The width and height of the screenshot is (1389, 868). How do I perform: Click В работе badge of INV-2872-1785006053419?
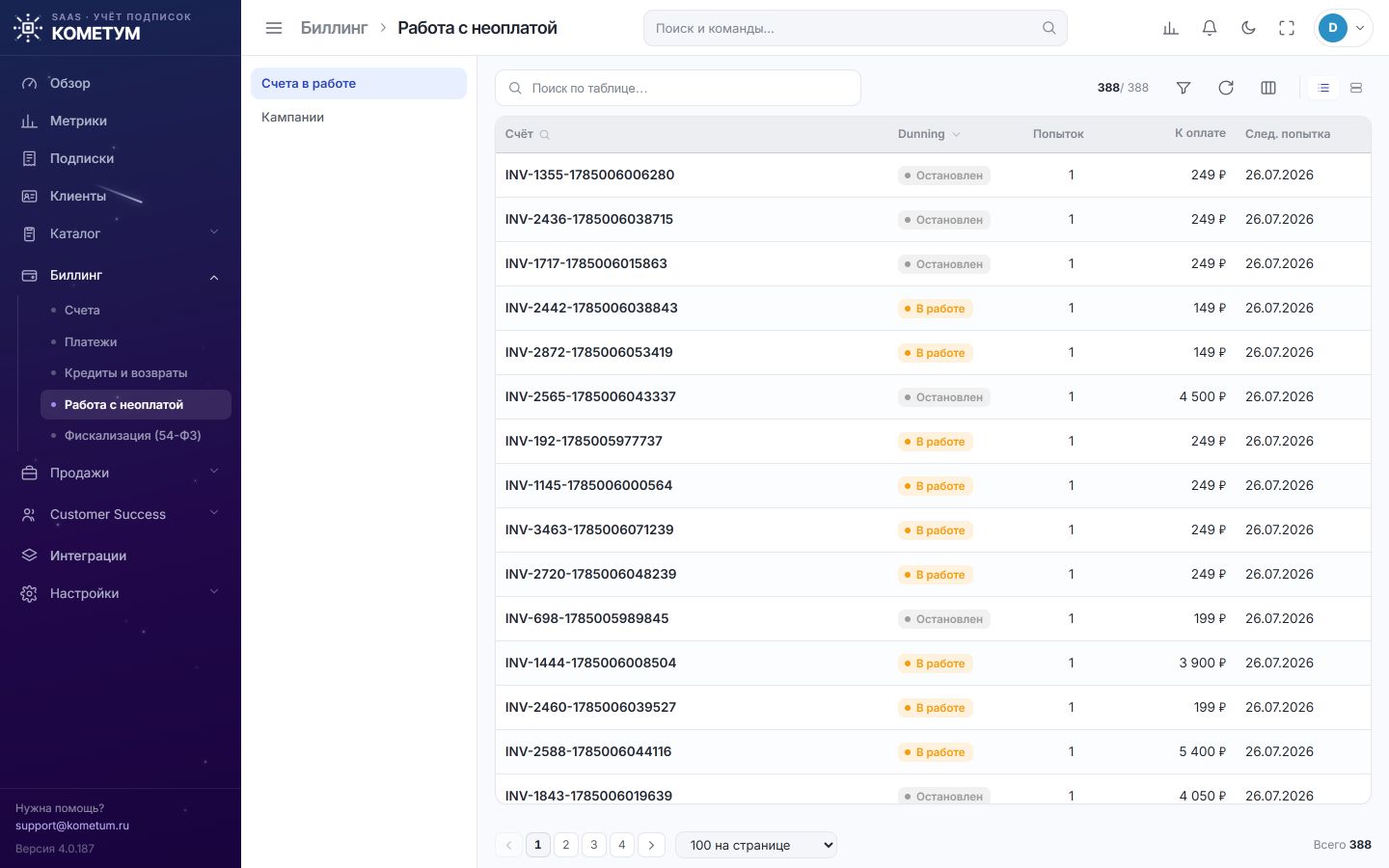coord(935,353)
